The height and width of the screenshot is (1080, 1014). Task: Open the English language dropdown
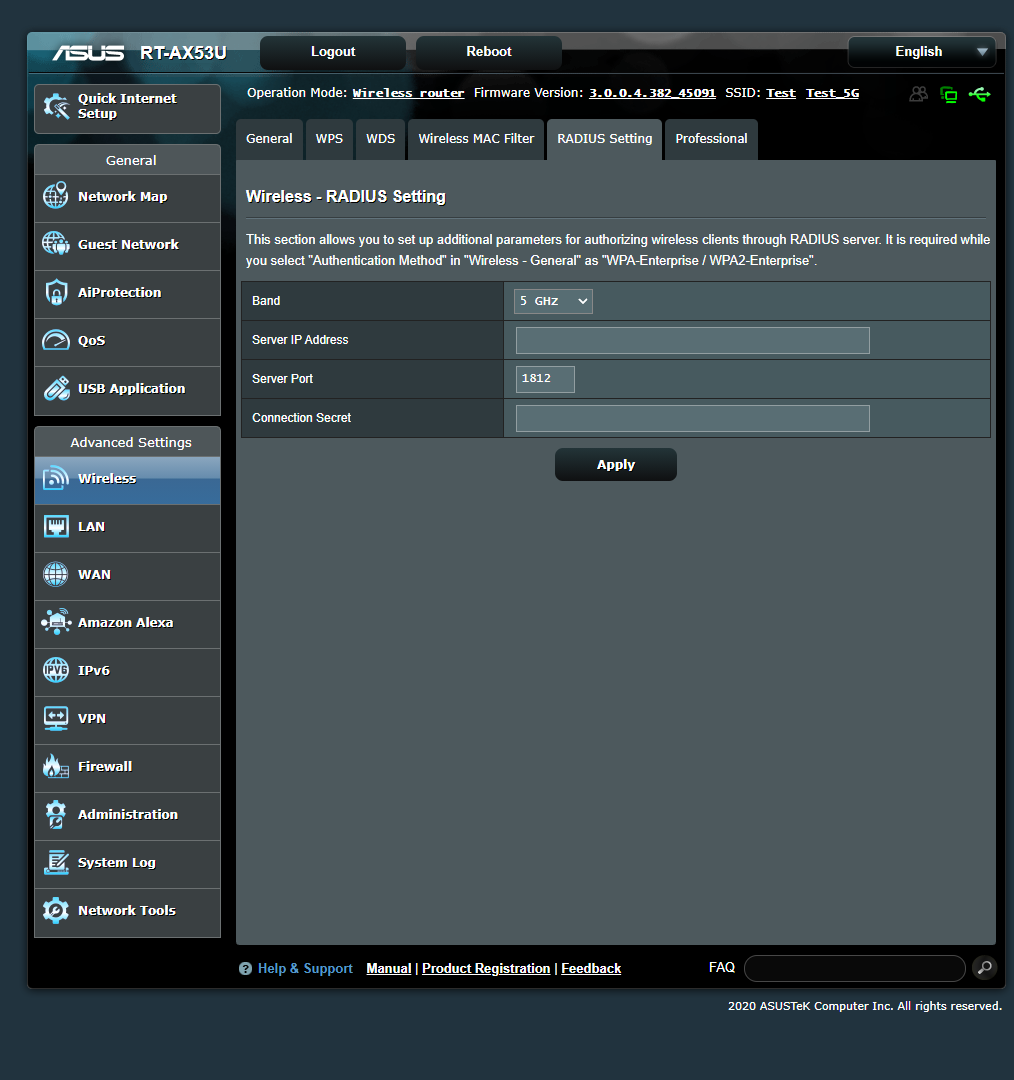pyautogui.click(x=922, y=52)
